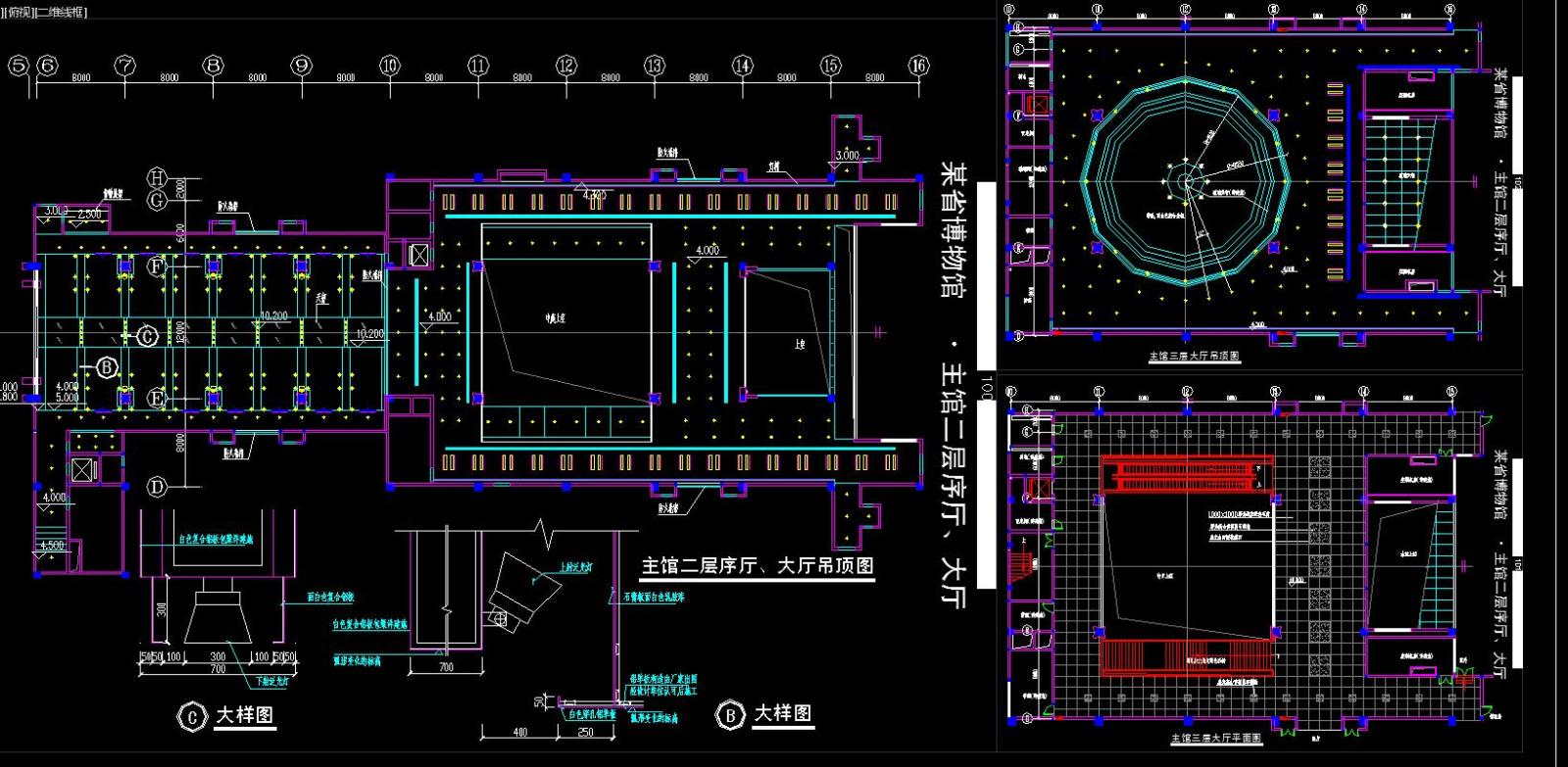Select grid axis bubble 6
1568x767 pixels.
[x=47, y=66]
